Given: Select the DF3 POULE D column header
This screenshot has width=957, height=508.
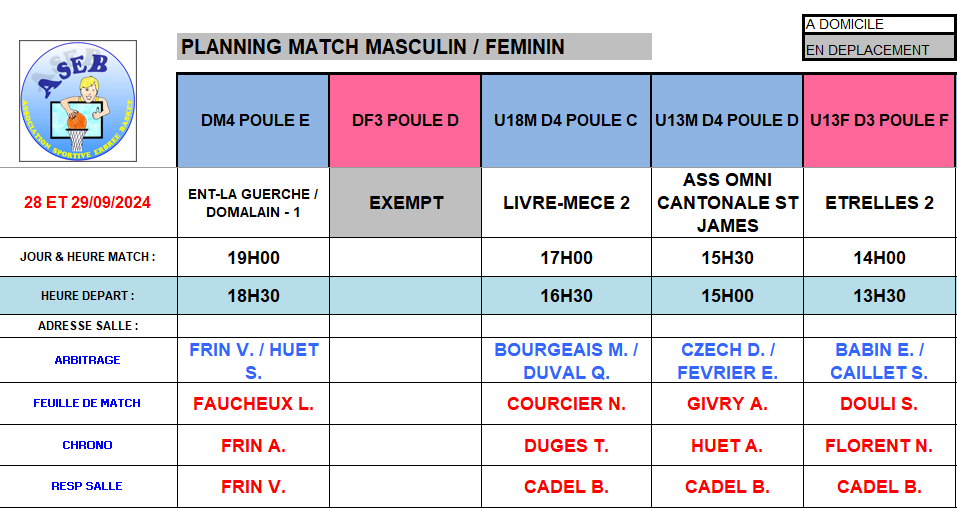Looking at the screenshot, I should [405, 121].
